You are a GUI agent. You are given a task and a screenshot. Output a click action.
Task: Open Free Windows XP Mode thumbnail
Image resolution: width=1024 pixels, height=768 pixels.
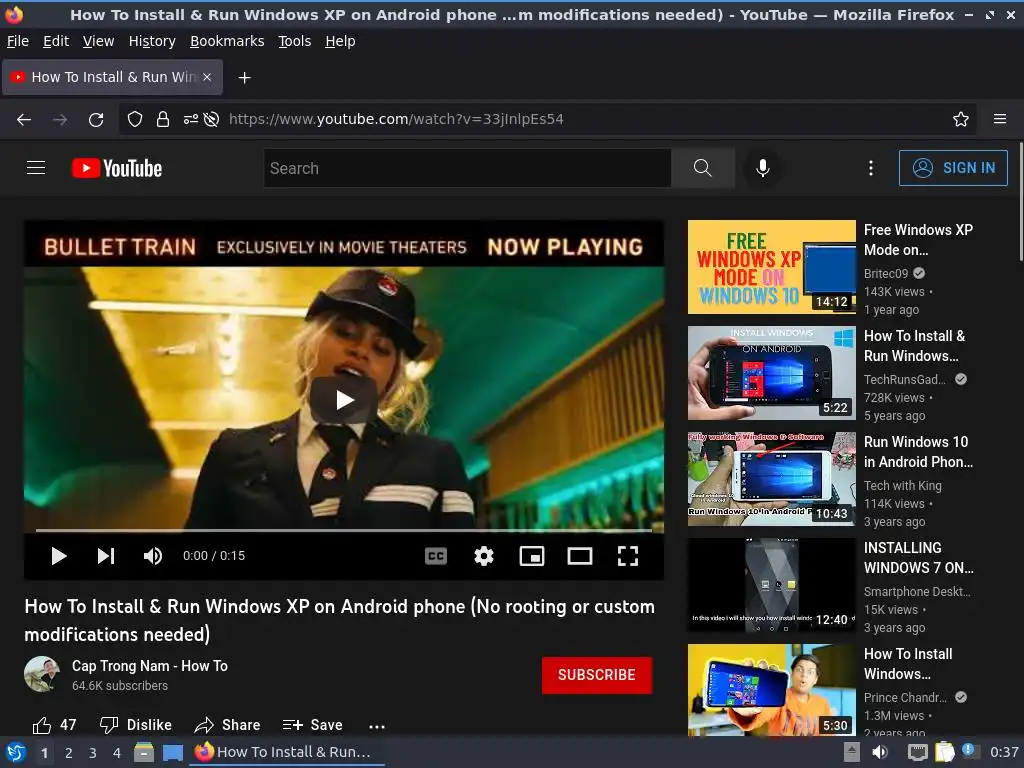coord(771,267)
